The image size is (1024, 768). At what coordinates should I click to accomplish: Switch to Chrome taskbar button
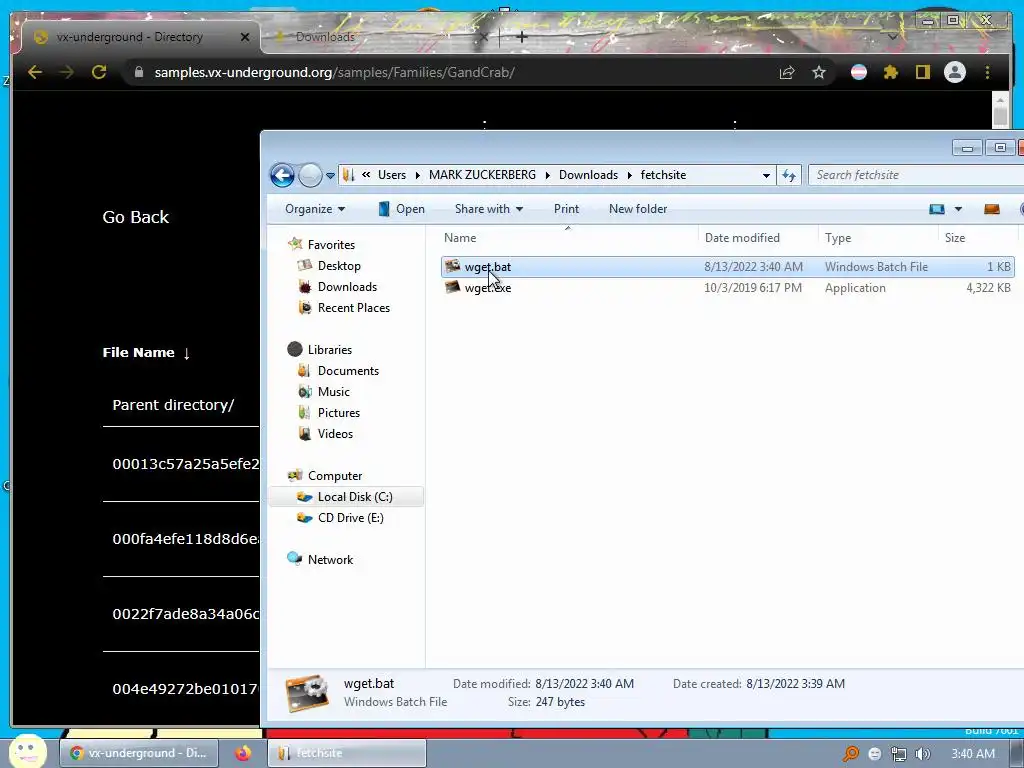click(138, 753)
